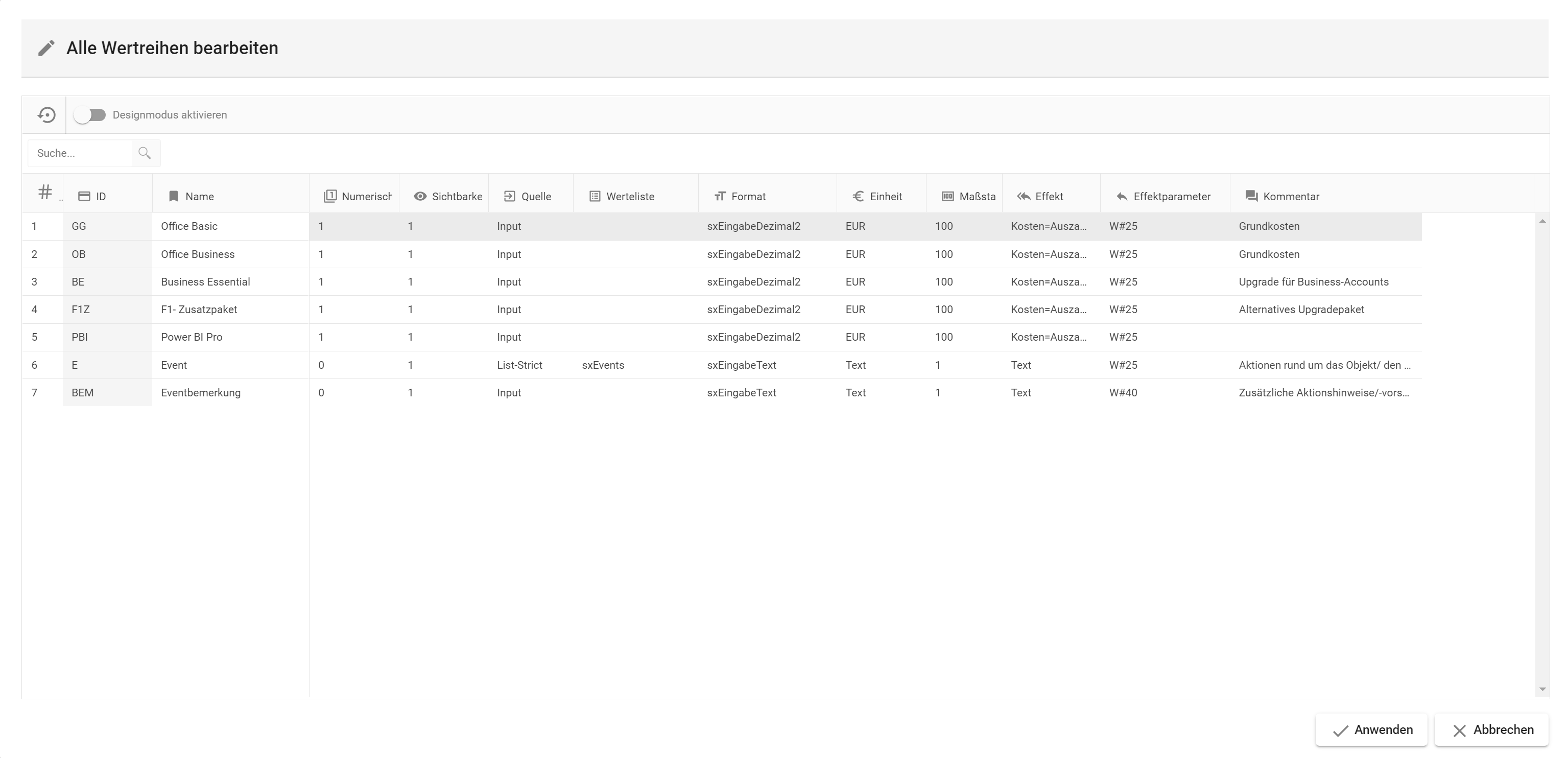
Task: Click the reset history icon in toolbar
Action: [x=46, y=115]
